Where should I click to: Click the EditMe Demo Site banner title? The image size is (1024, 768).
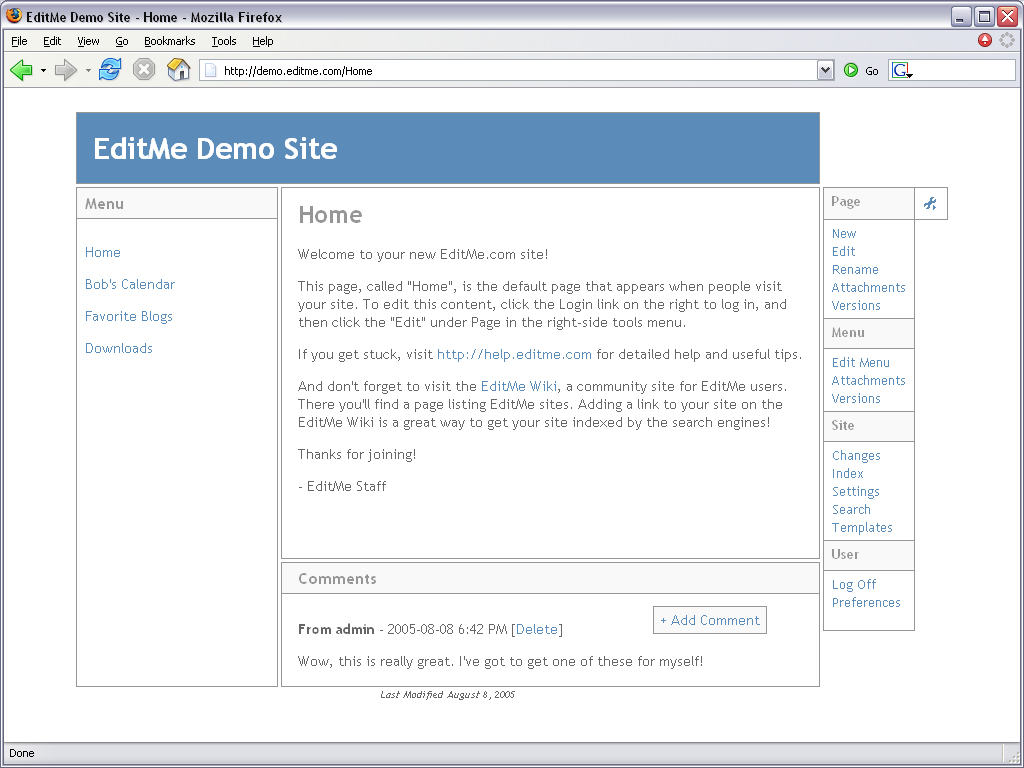[x=215, y=148]
